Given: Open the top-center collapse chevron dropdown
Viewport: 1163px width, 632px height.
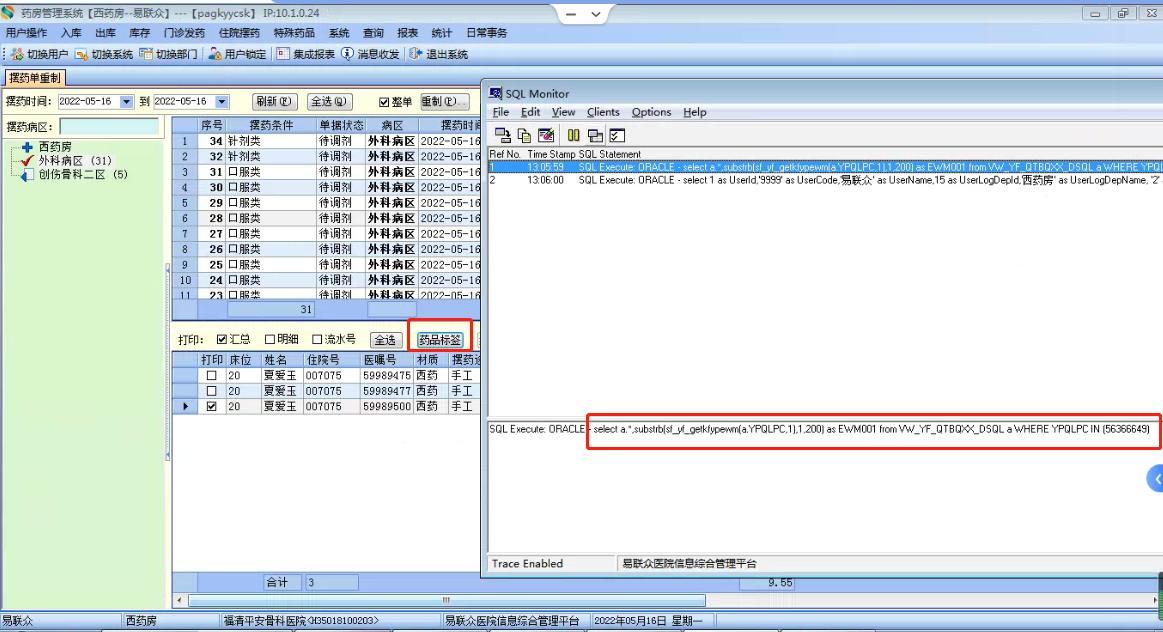Looking at the screenshot, I should [596, 14].
